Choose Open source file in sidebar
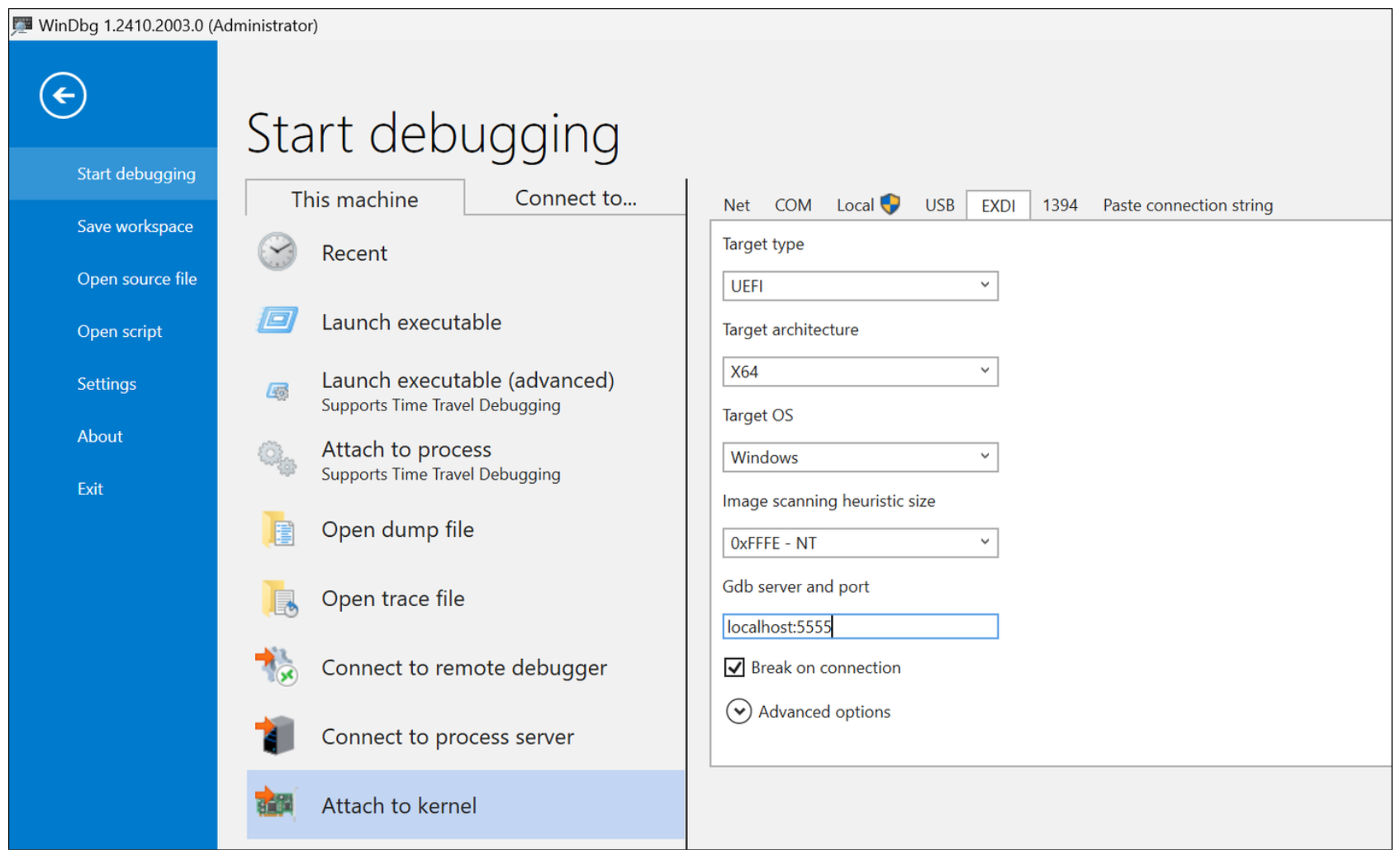Screen dimensions: 1400x858 tap(113, 279)
